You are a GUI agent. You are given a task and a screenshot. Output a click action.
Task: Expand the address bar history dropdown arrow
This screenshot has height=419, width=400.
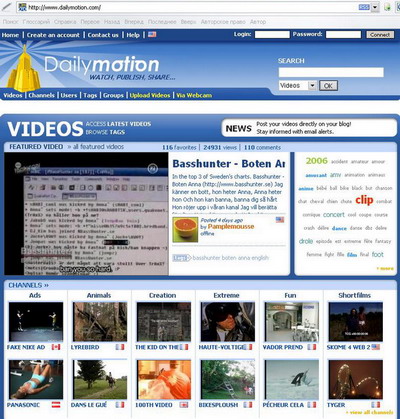pyautogui.click(x=375, y=7)
